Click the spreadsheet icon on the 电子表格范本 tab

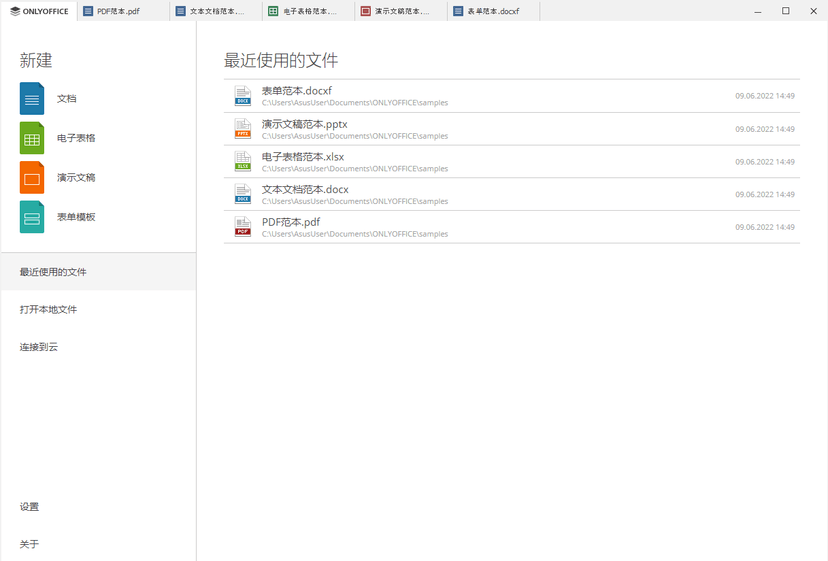(273, 11)
